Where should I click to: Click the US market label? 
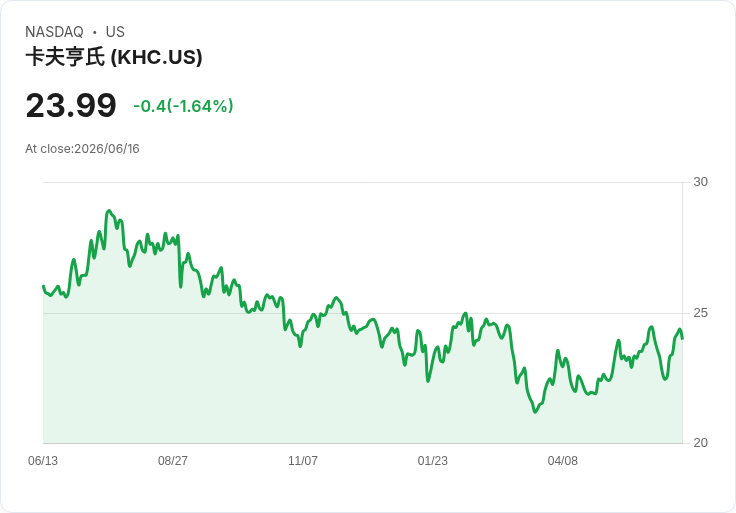click(115, 32)
